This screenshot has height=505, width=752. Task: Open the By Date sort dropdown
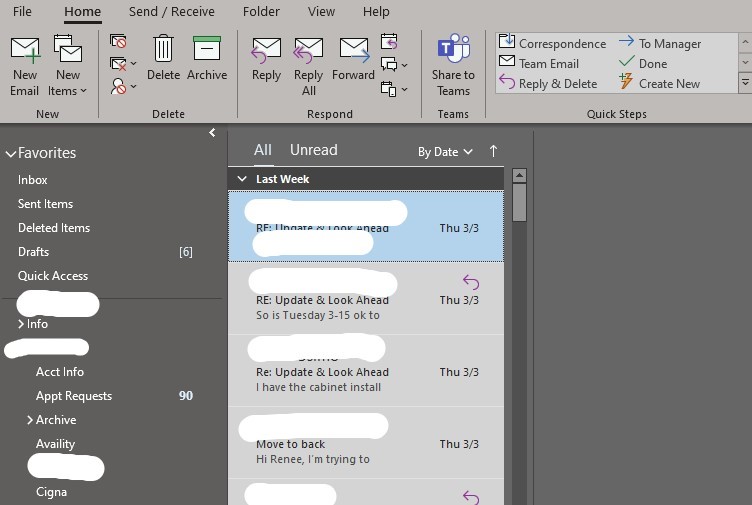[x=445, y=152]
